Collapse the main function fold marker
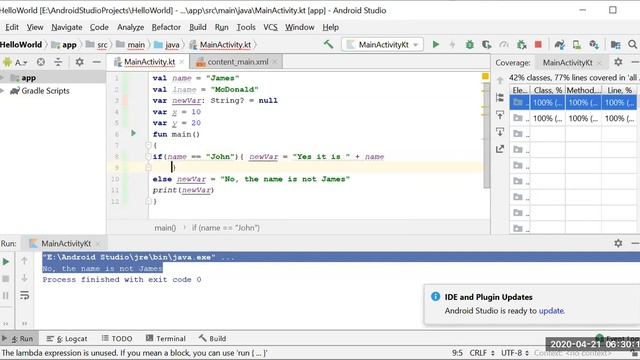Screen dimensions: 640x360 149,145
